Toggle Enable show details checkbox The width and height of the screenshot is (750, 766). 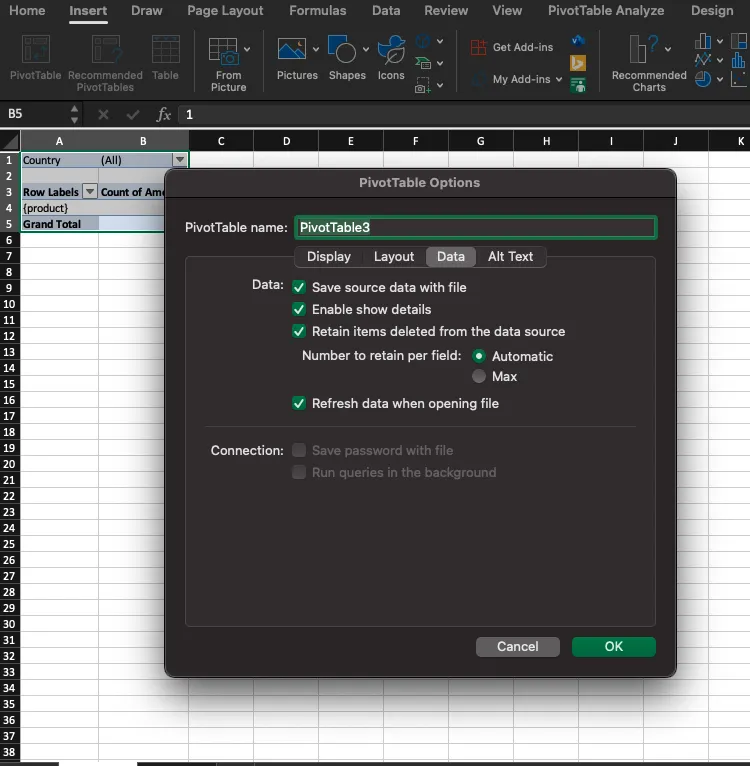(299, 309)
